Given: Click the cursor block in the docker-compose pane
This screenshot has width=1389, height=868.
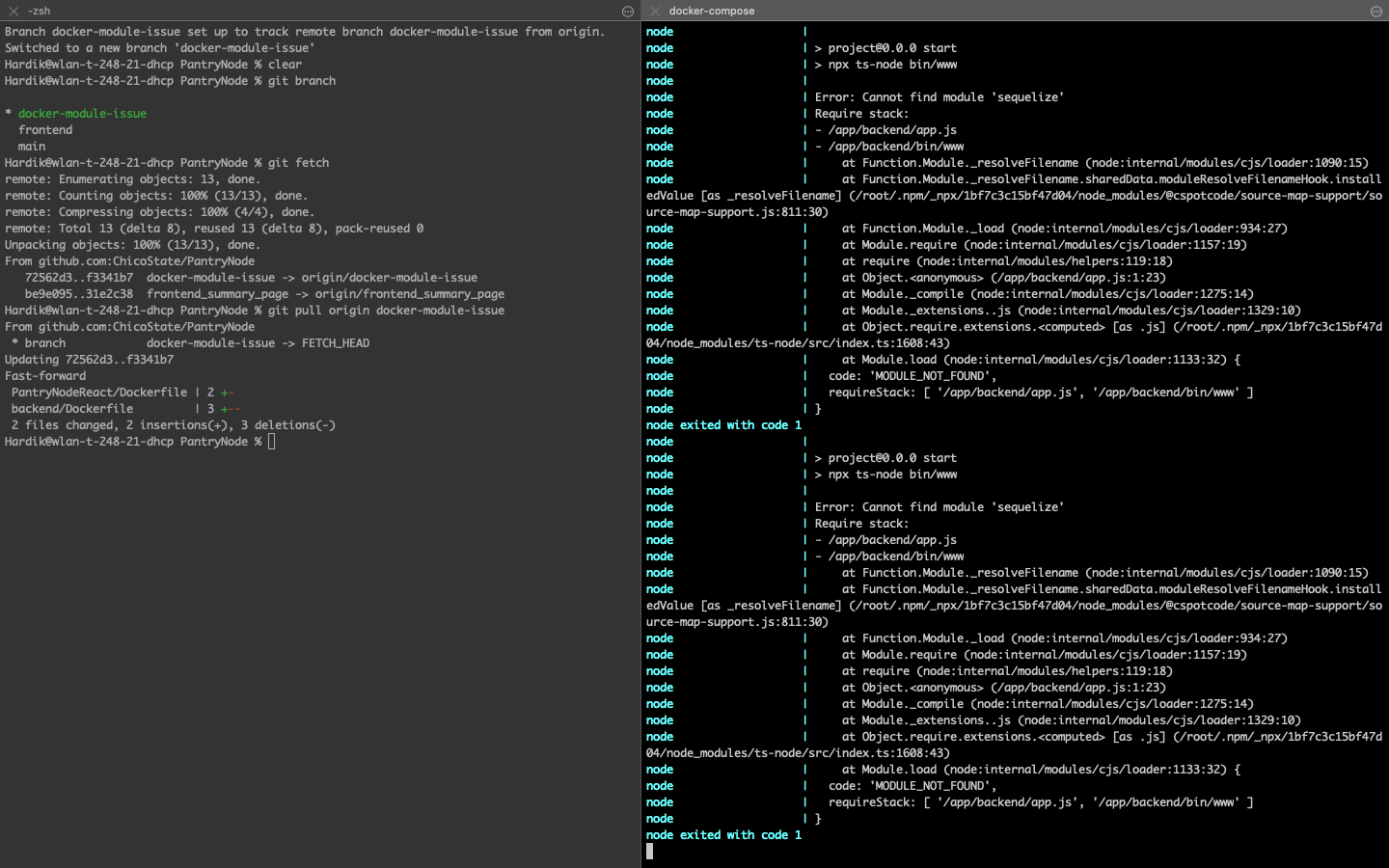Looking at the screenshot, I should pyautogui.click(x=648, y=851).
